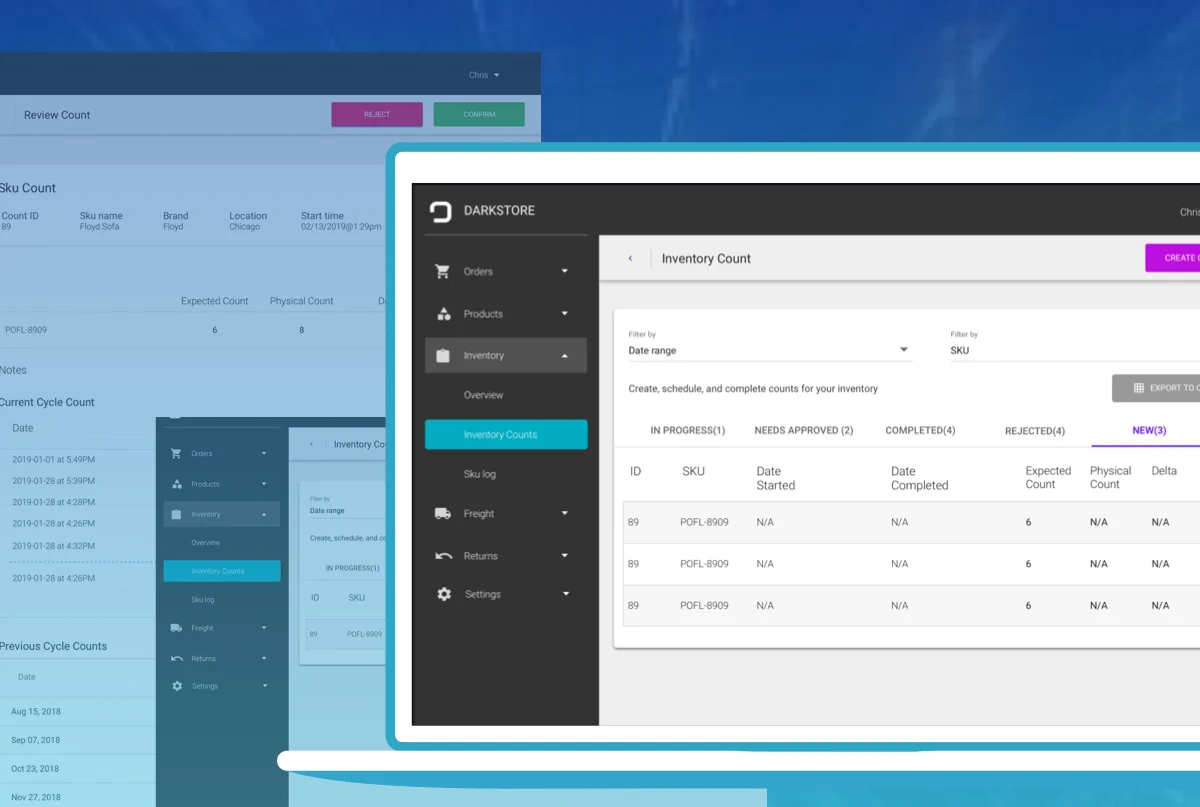Click Aug 15, 2018 previous cycle count
The height and width of the screenshot is (807, 1200).
click(36, 712)
